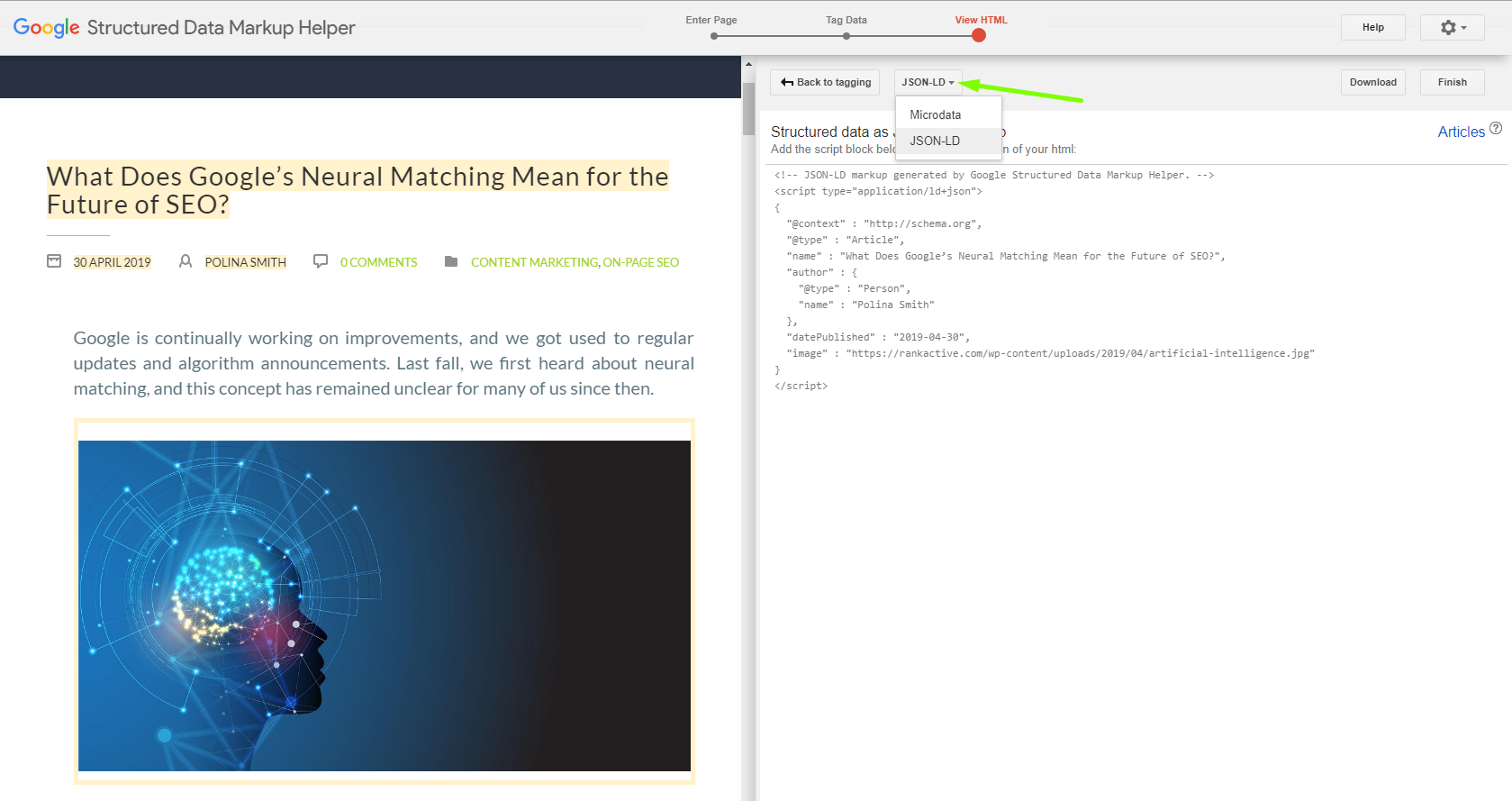Image resolution: width=1512 pixels, height=801 pixels.
Task: Open the Articles documentation link
Action: pos(1461,132)
